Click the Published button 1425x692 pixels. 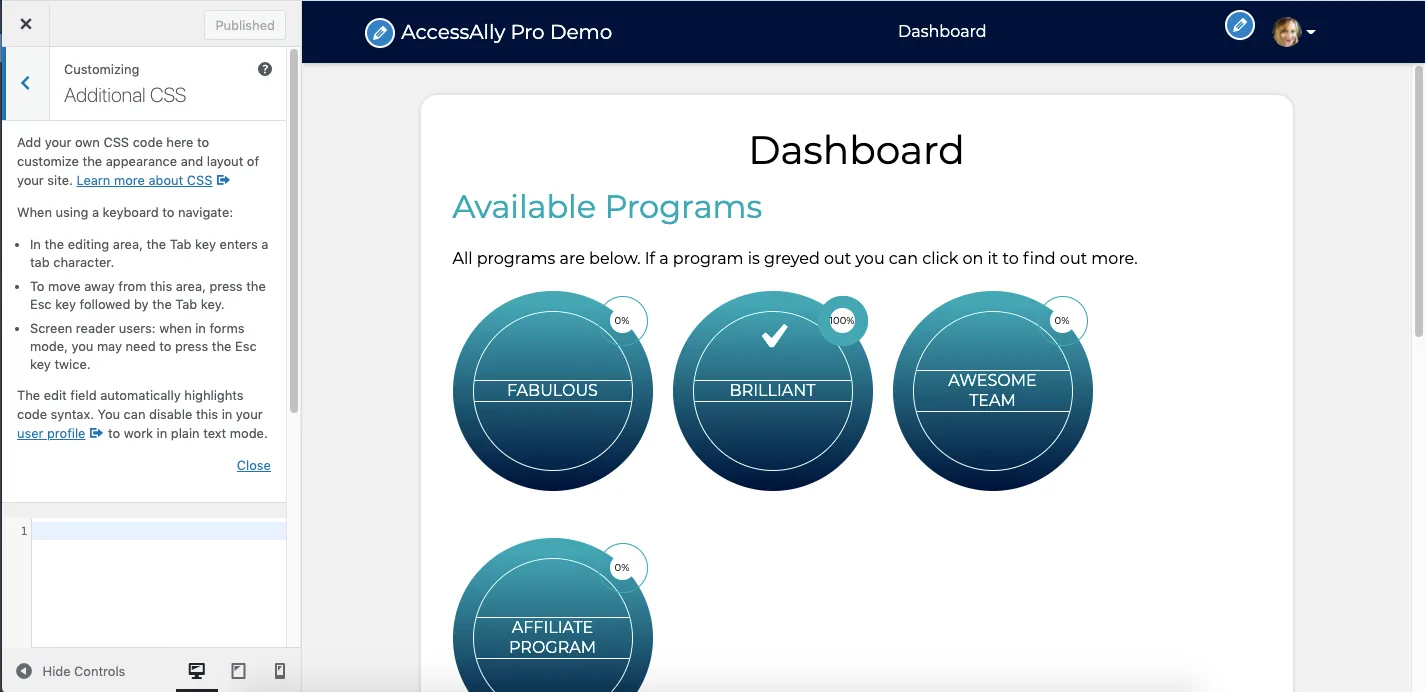[244, 25]
